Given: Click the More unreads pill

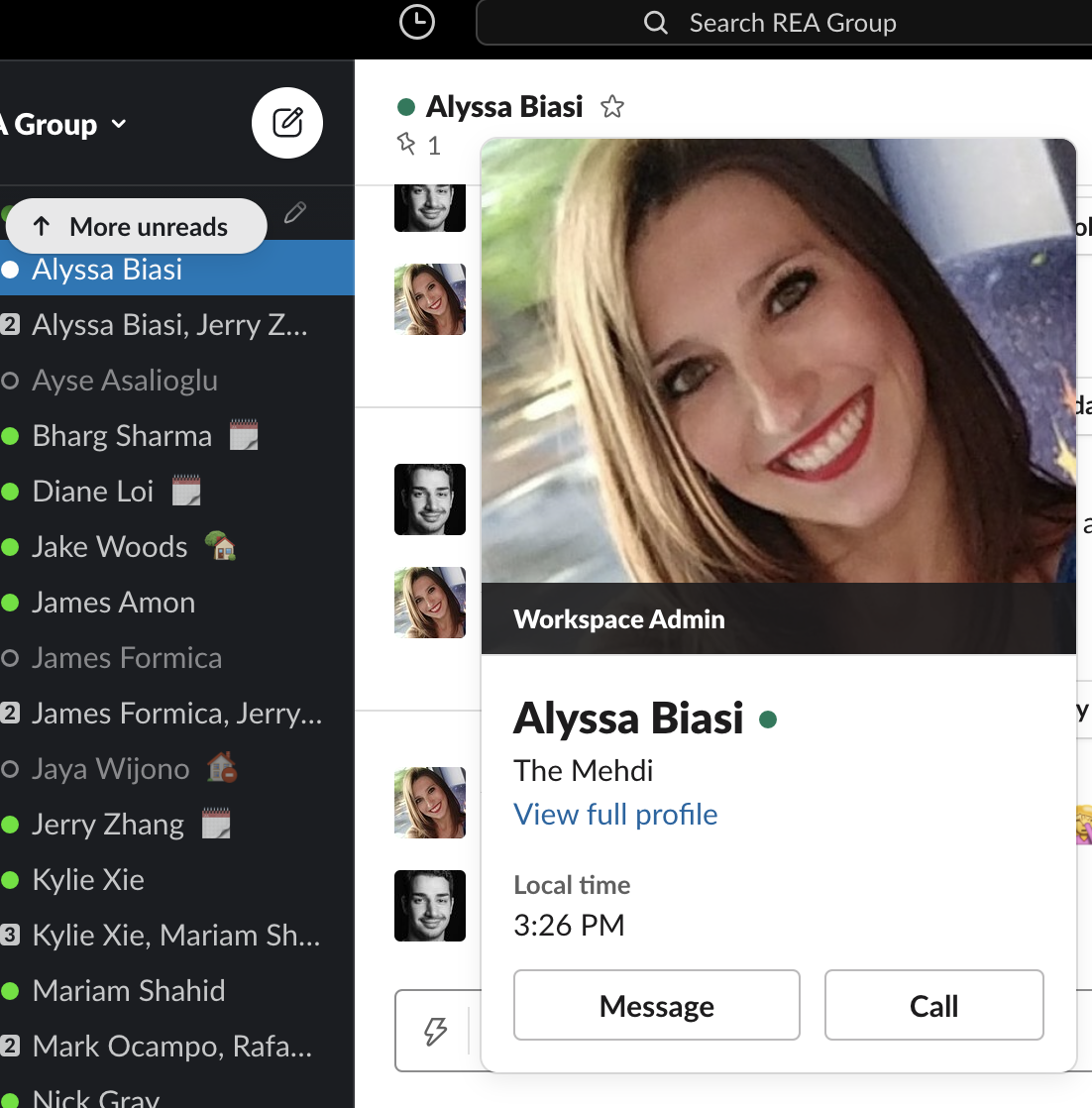Looking at the screenshot, I should click(137, 226).
